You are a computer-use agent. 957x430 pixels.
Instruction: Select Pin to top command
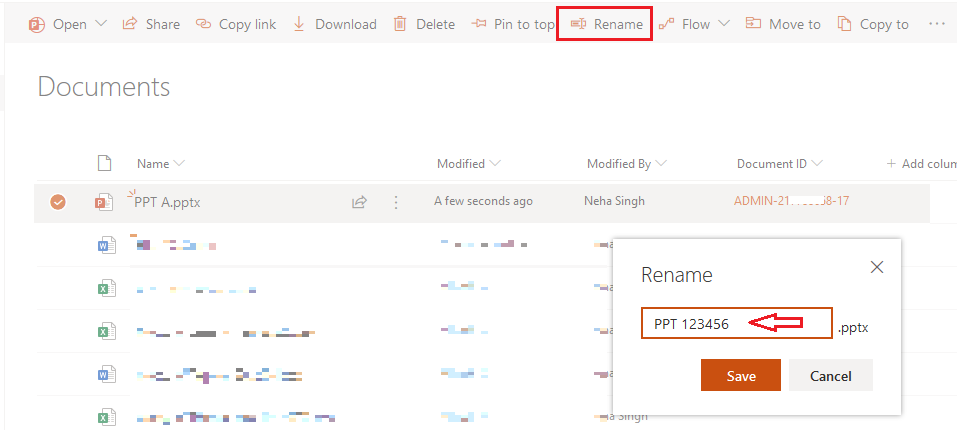point(513,24)
